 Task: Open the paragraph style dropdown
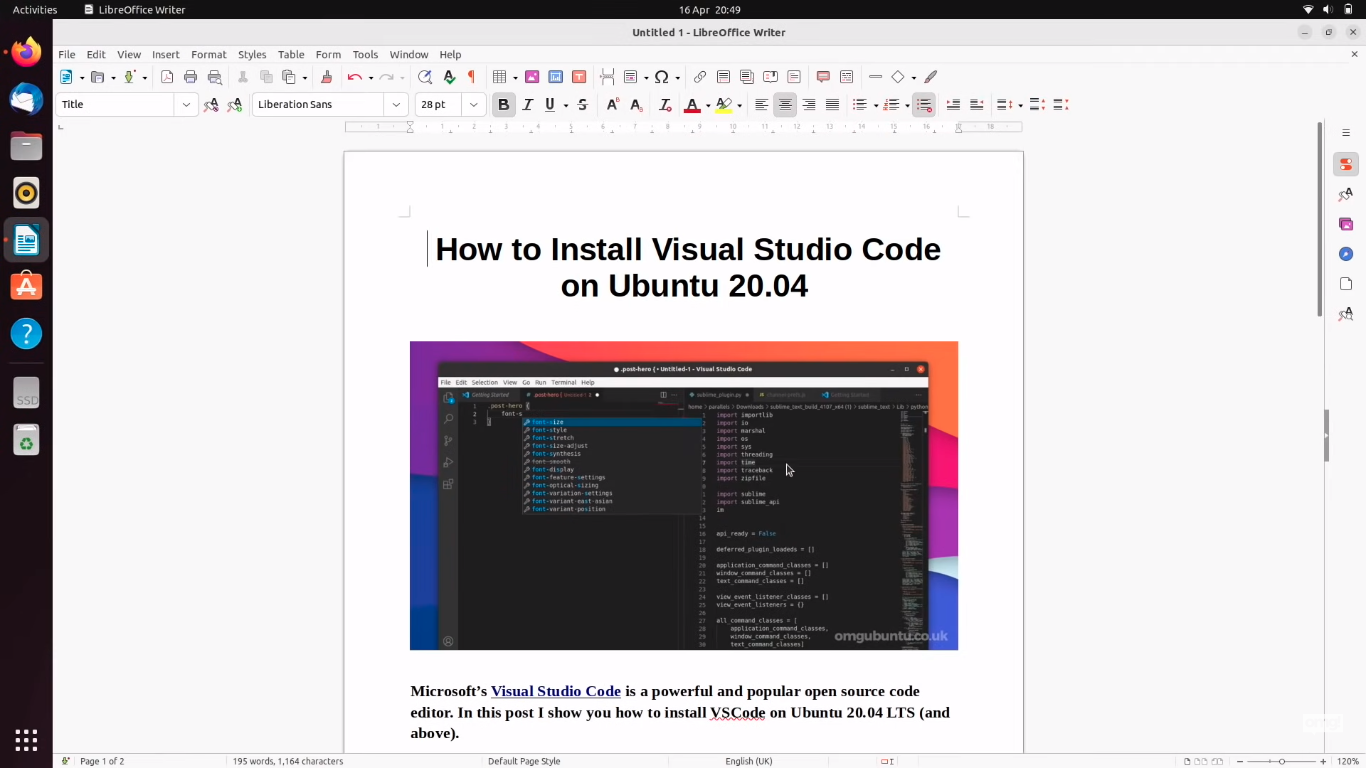click(186, 105)
